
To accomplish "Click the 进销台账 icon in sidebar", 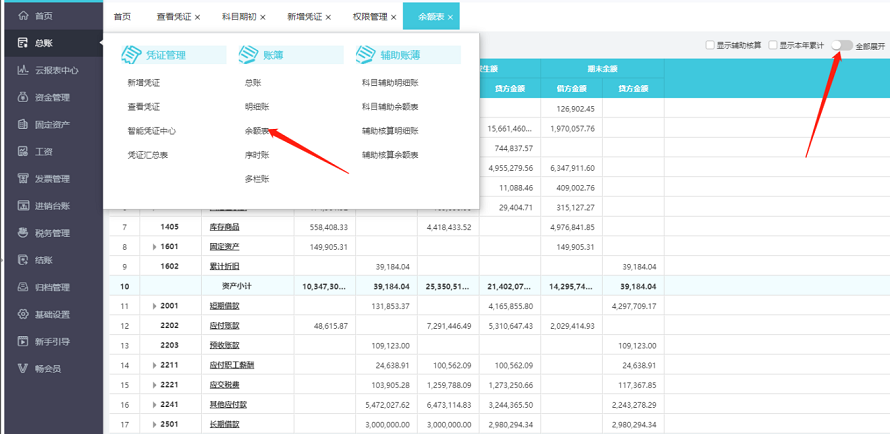I will pyautogui.click(x=23, y=206).
